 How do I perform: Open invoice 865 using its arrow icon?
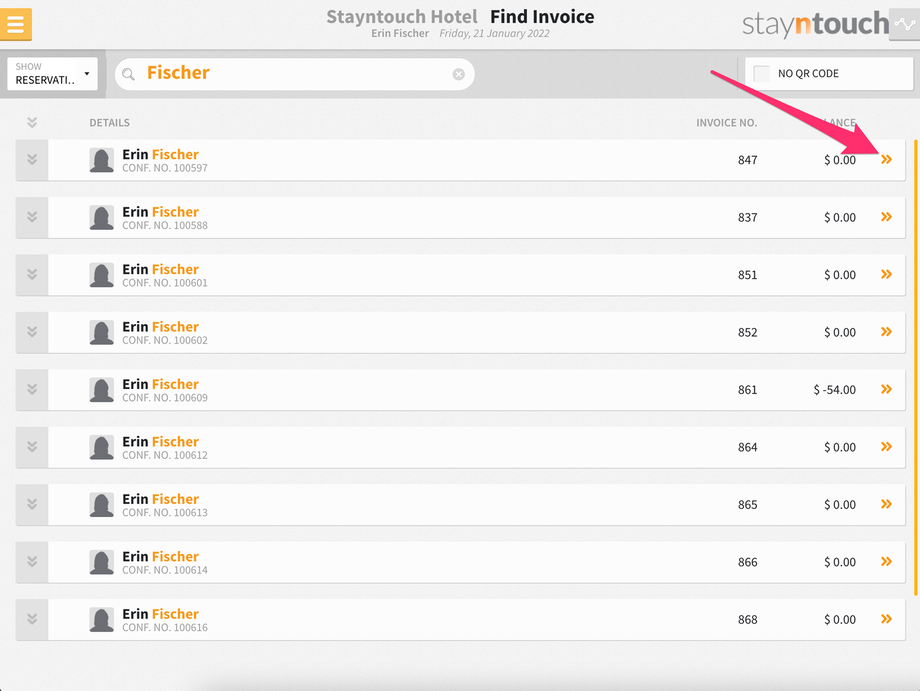pyautogui.click(x=886, y=504)
